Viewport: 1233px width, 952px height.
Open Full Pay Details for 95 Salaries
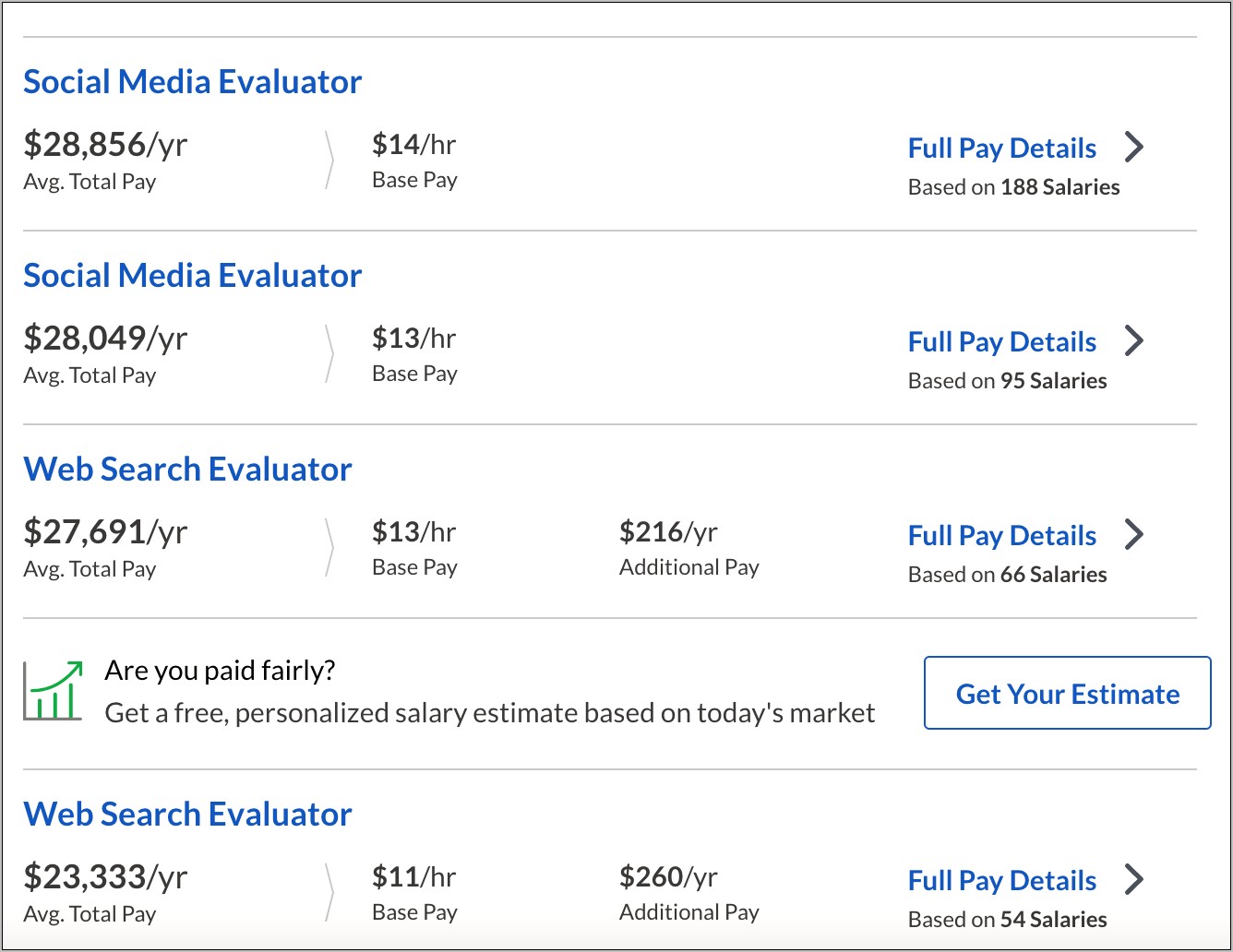(1002, 342)
